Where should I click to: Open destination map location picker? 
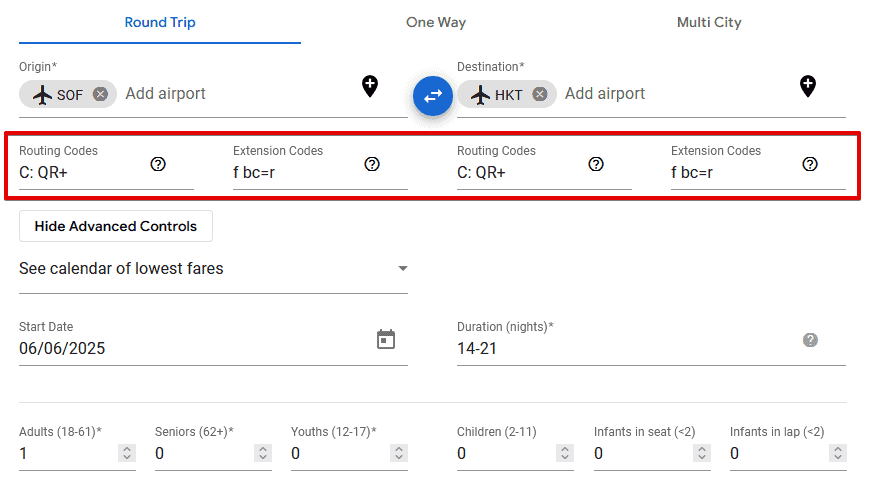tap(808, 86)
